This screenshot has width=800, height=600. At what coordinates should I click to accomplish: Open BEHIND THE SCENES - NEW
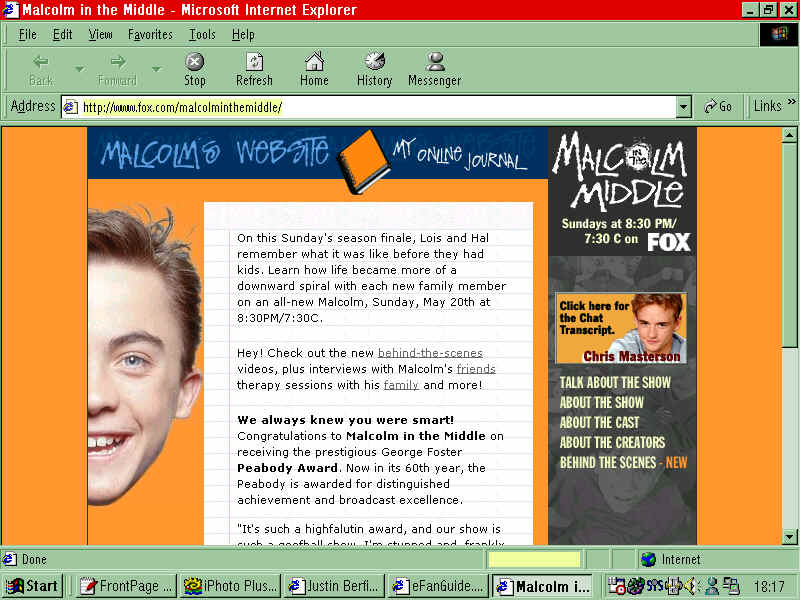click(623, 462)
